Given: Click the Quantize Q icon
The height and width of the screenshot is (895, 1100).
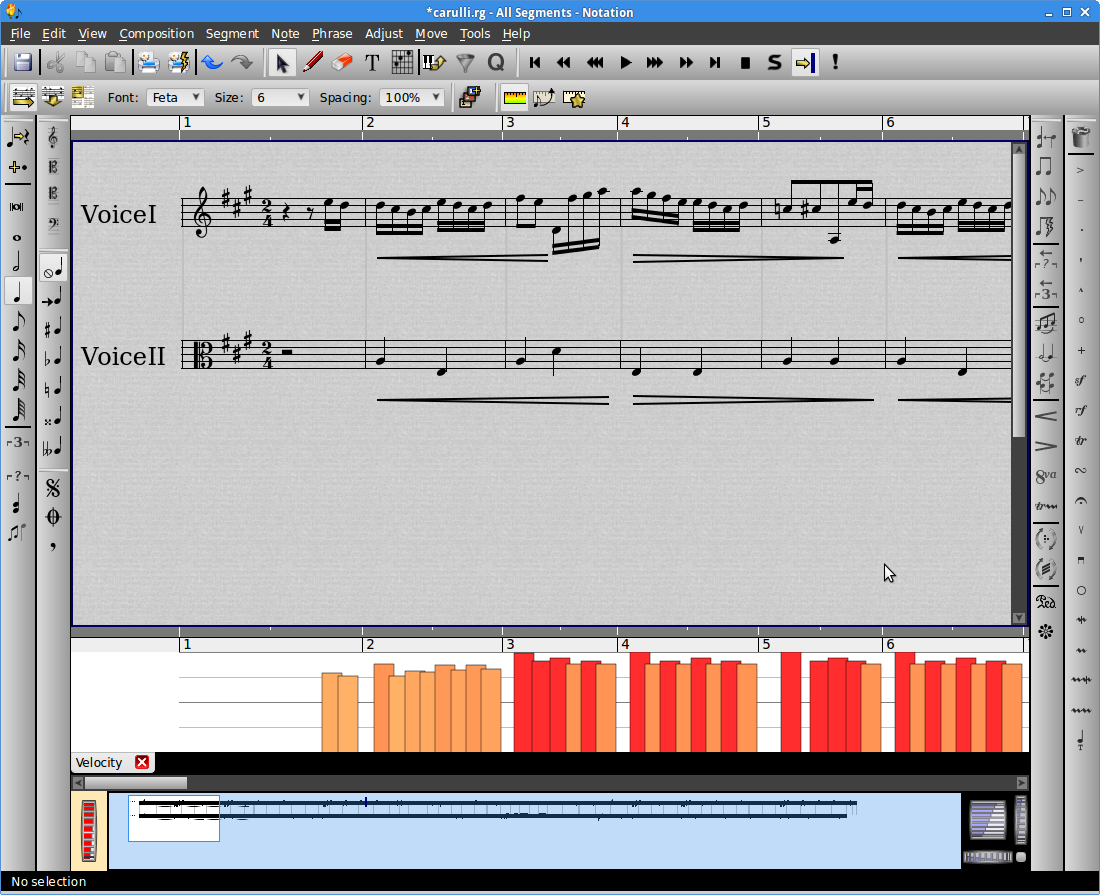Looking at the screenshot, I should (496, 62).
